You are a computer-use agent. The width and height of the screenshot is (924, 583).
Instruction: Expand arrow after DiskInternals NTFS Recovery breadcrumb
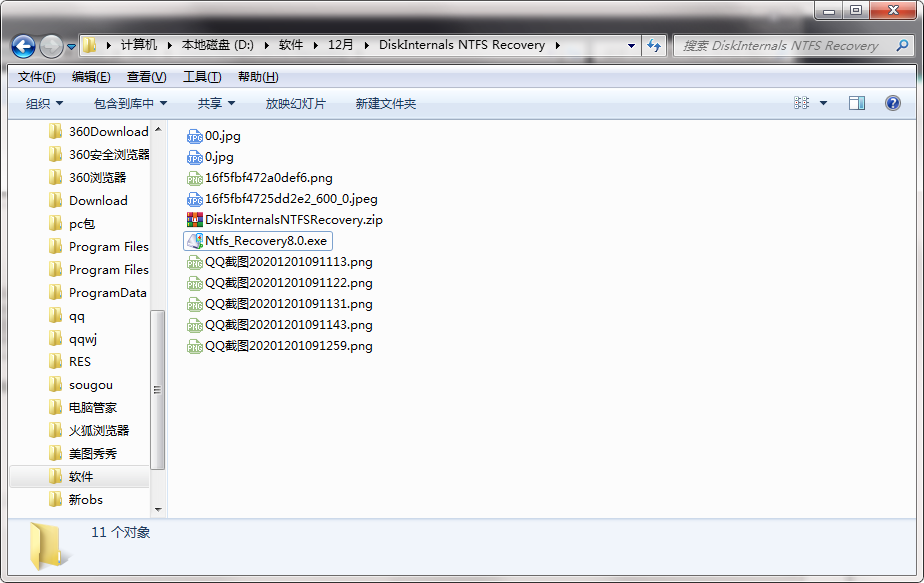[x=557, y=45]
